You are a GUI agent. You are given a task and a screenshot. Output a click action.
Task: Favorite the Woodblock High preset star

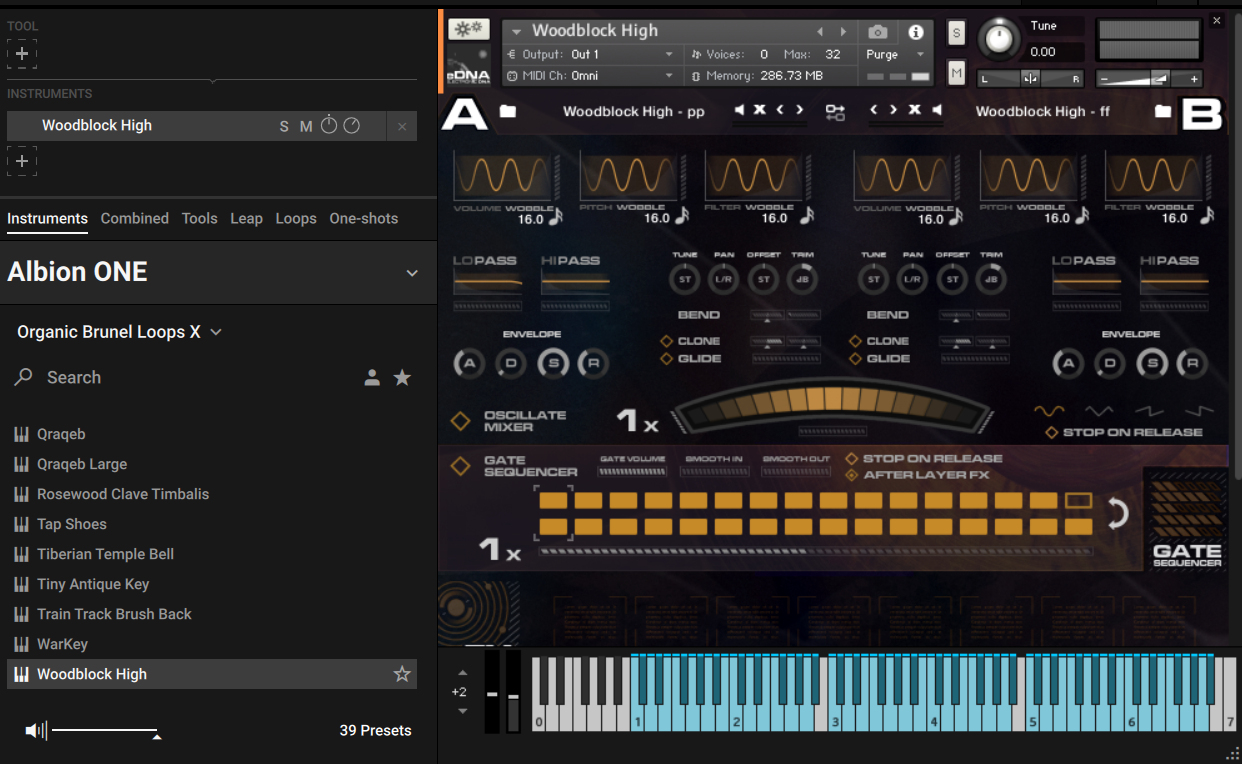pyautogui.click(x=402, y=674)
